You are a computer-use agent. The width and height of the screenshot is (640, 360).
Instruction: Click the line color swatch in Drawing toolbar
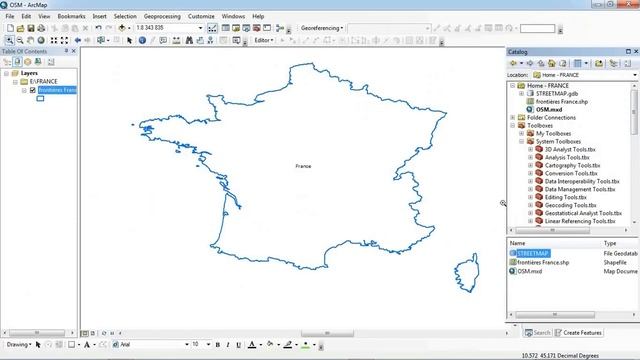point(288,345)
